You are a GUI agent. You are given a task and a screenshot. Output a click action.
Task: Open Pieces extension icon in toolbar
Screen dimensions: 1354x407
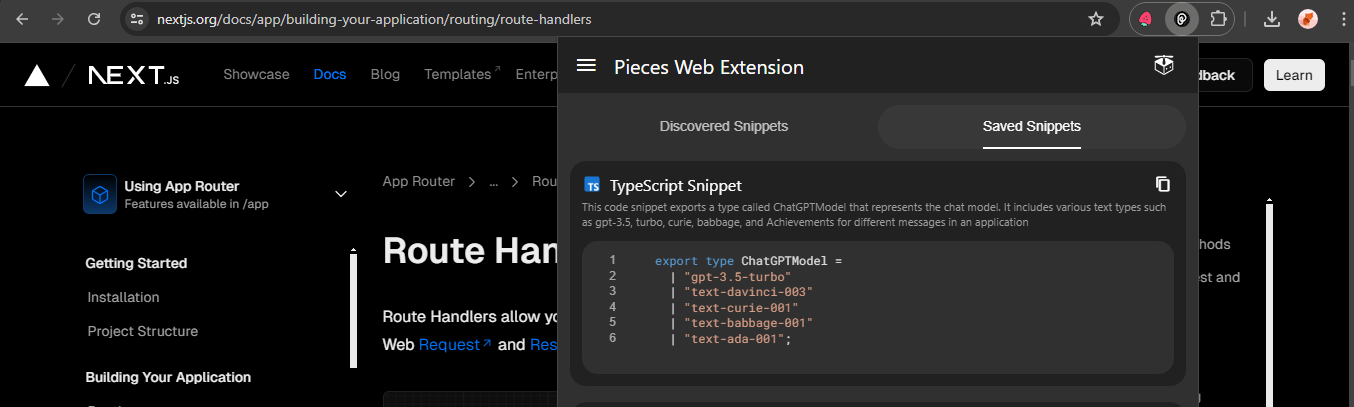click(x=1182, y=19)
